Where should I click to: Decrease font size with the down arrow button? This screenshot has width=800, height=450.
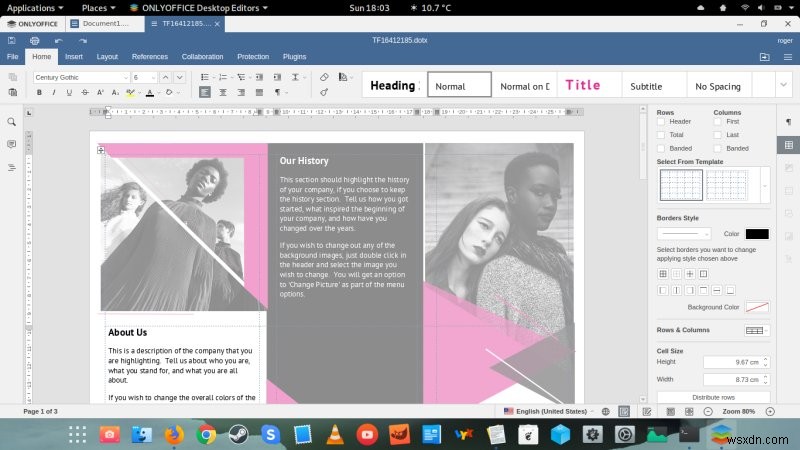[180, 78]
